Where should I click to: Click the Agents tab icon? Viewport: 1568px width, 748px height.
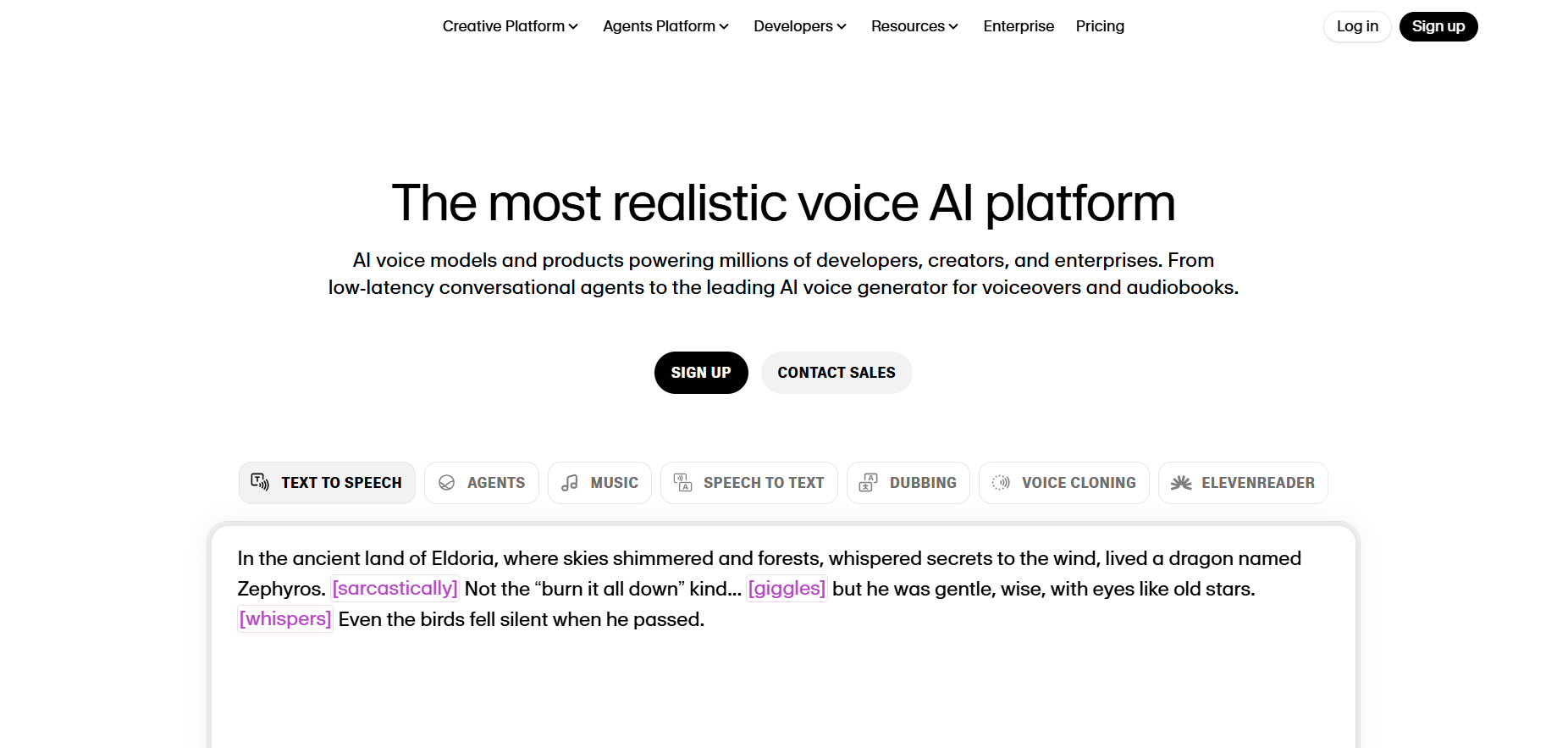pos(446,483)
